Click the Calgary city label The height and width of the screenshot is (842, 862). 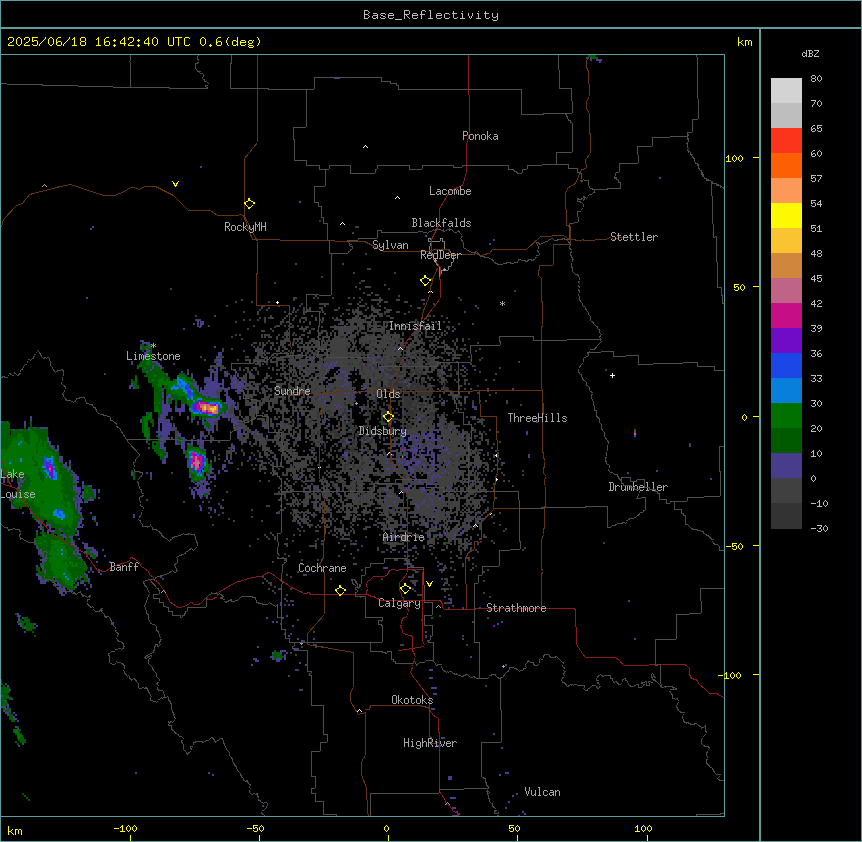click(x=399, y=603)
